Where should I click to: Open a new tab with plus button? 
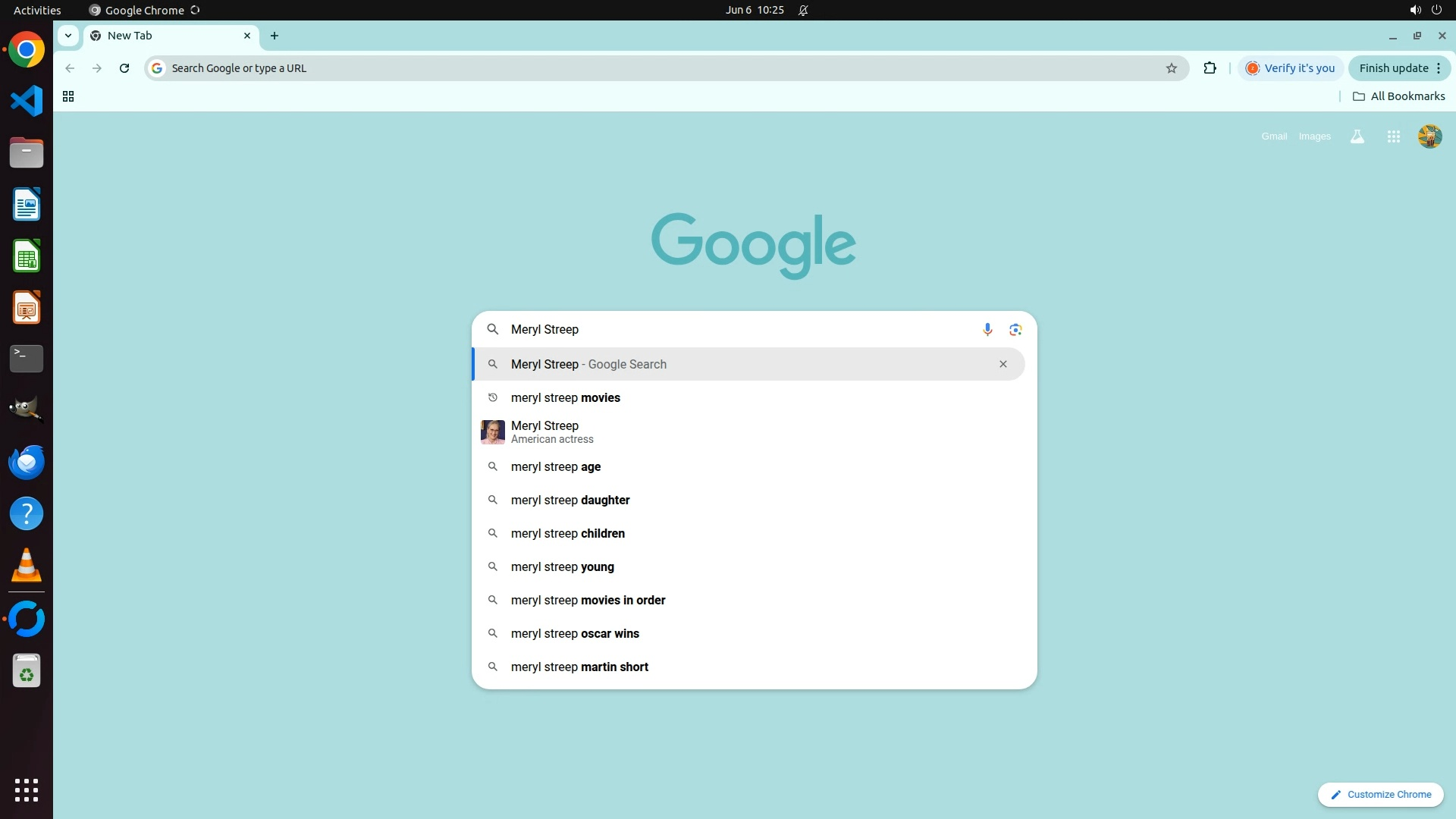[x=275, y=36]
